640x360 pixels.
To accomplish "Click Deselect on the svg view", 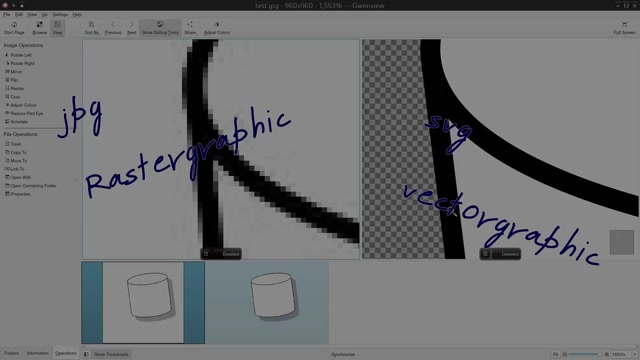I will tap(506, 254).
